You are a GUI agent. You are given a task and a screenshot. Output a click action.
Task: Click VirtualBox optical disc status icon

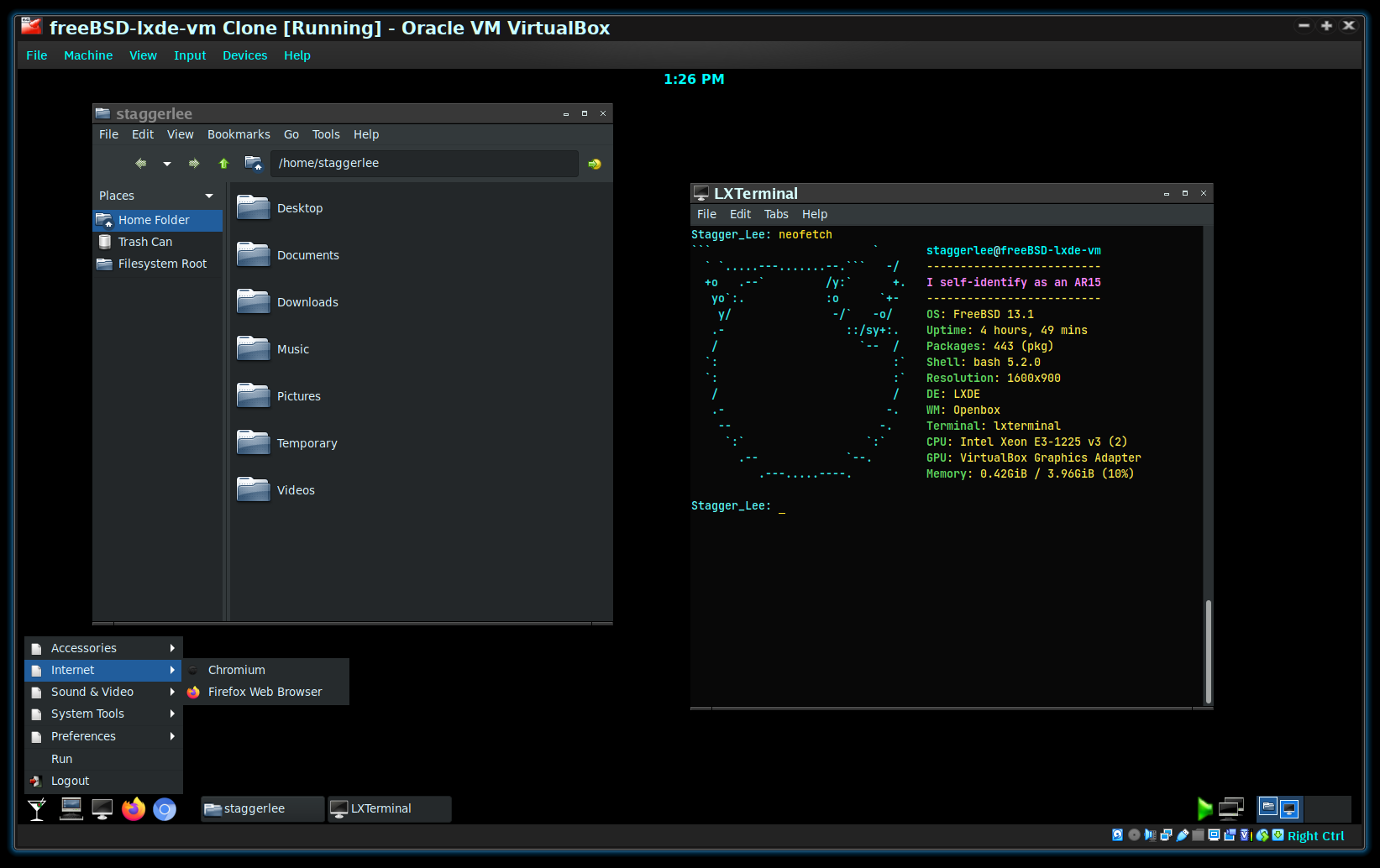(x=1134, y=835)
